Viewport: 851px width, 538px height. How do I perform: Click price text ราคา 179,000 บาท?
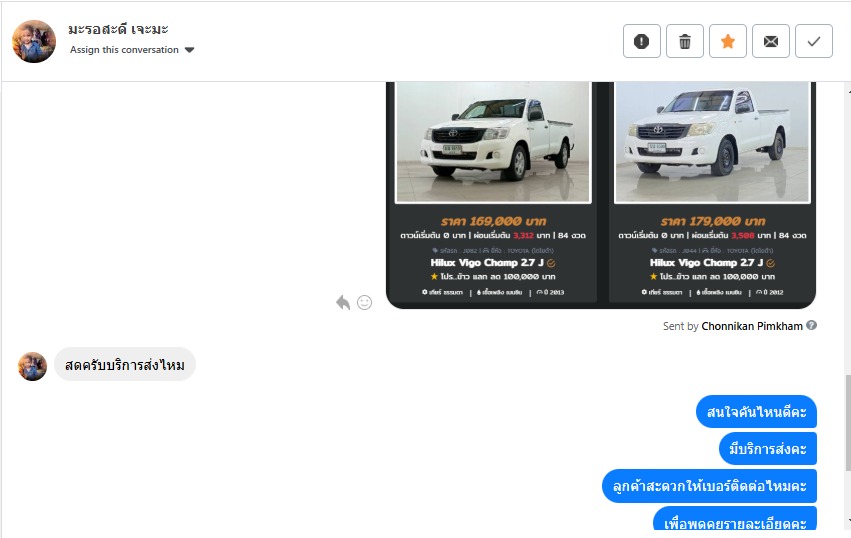tap(713, 221)
